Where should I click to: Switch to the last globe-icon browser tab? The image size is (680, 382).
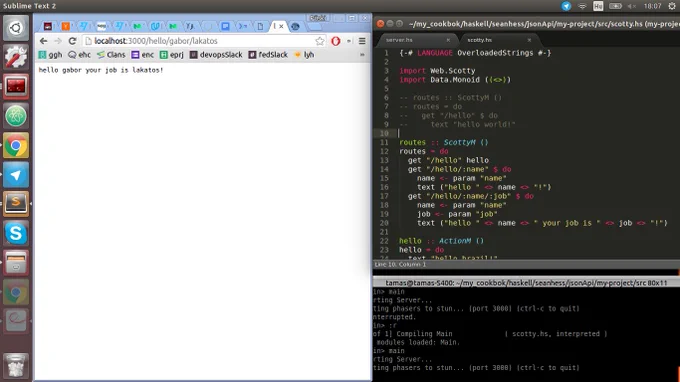coord(295,26)
